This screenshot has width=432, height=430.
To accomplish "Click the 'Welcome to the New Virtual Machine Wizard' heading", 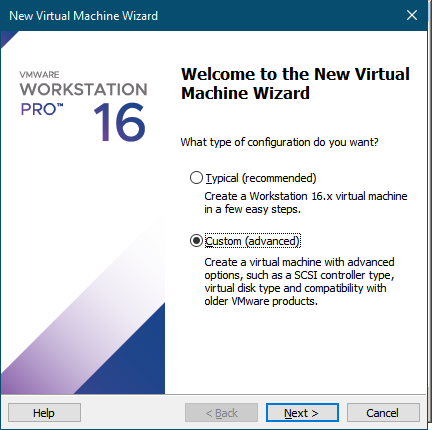I will coord(295,83).
